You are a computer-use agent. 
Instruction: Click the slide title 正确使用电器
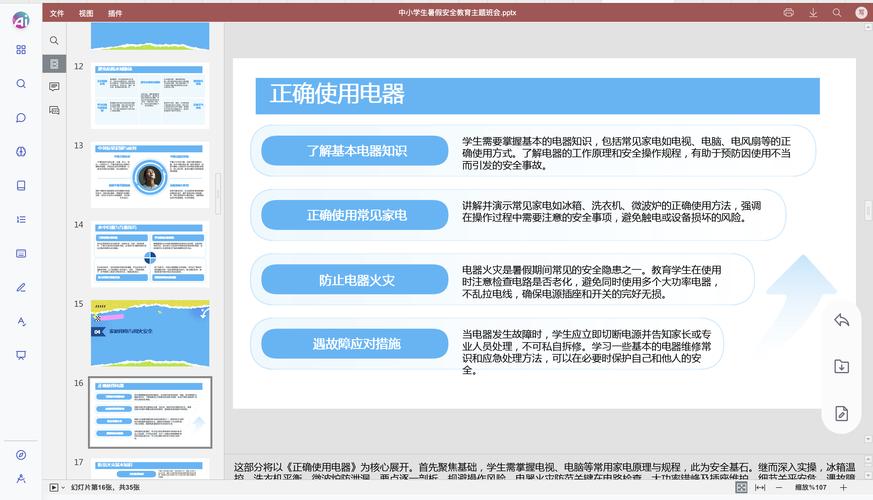[337, 94]
